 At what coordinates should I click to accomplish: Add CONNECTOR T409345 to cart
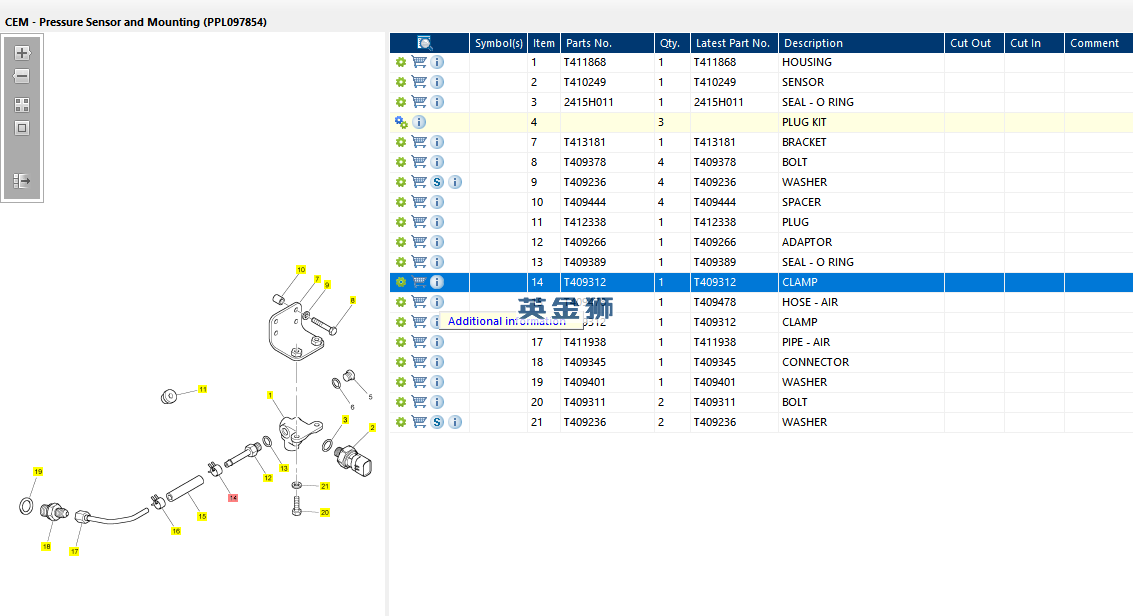(419, 362)
